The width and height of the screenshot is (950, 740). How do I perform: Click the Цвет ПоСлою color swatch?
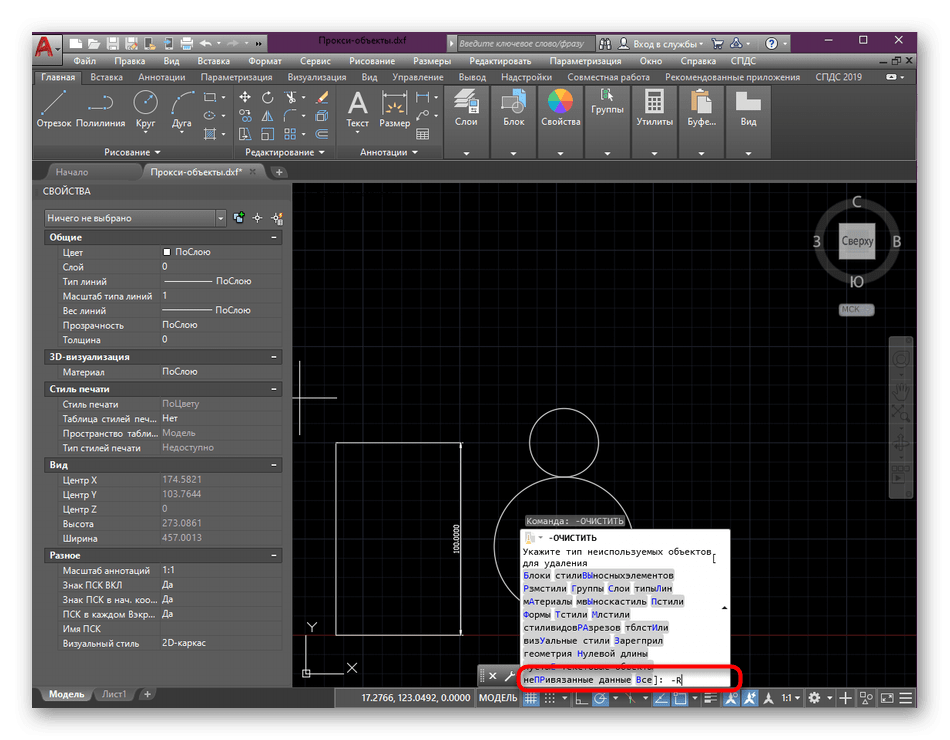[x=167, y=253]
